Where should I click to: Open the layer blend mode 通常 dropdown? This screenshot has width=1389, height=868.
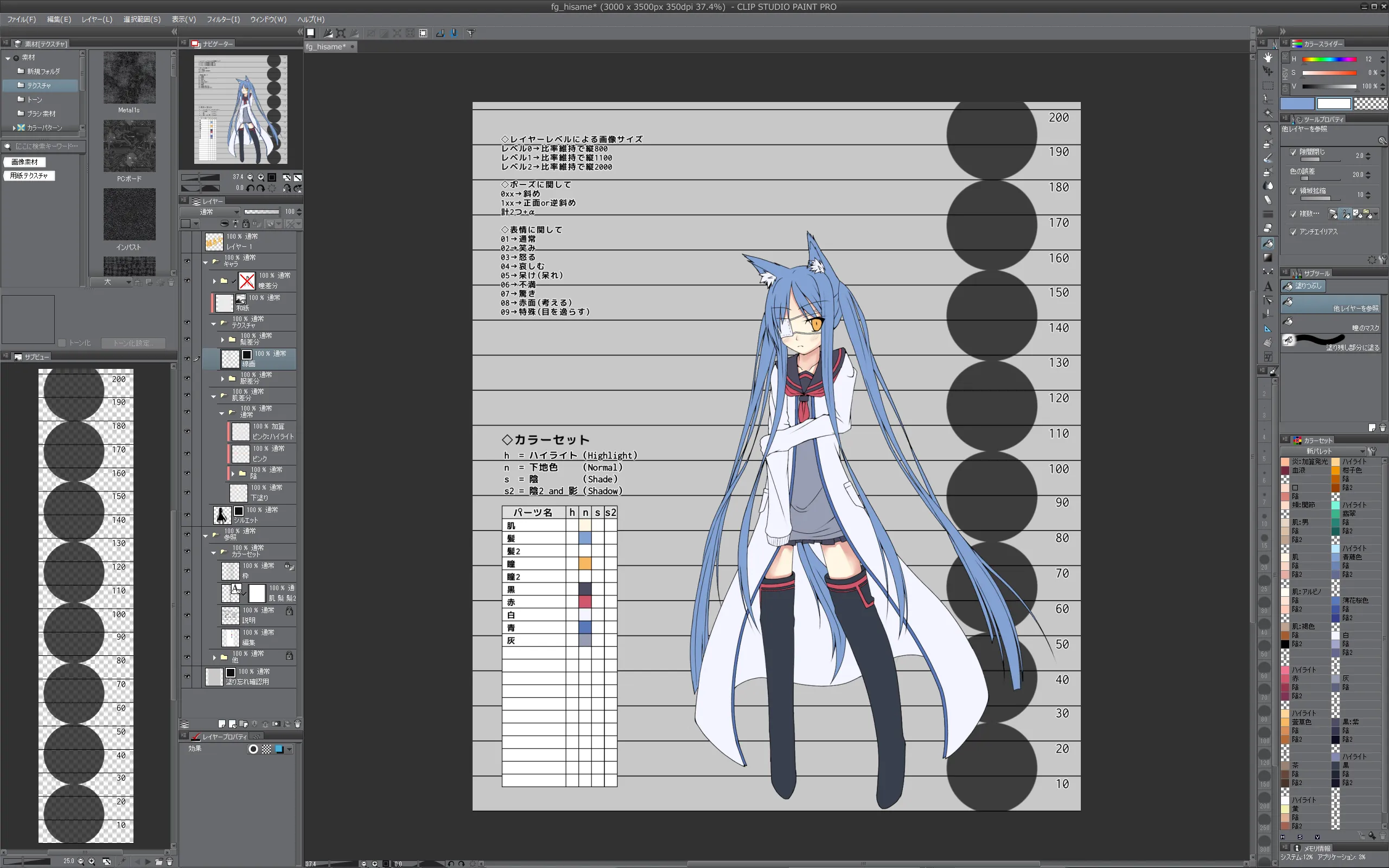(x=210, y=212)
